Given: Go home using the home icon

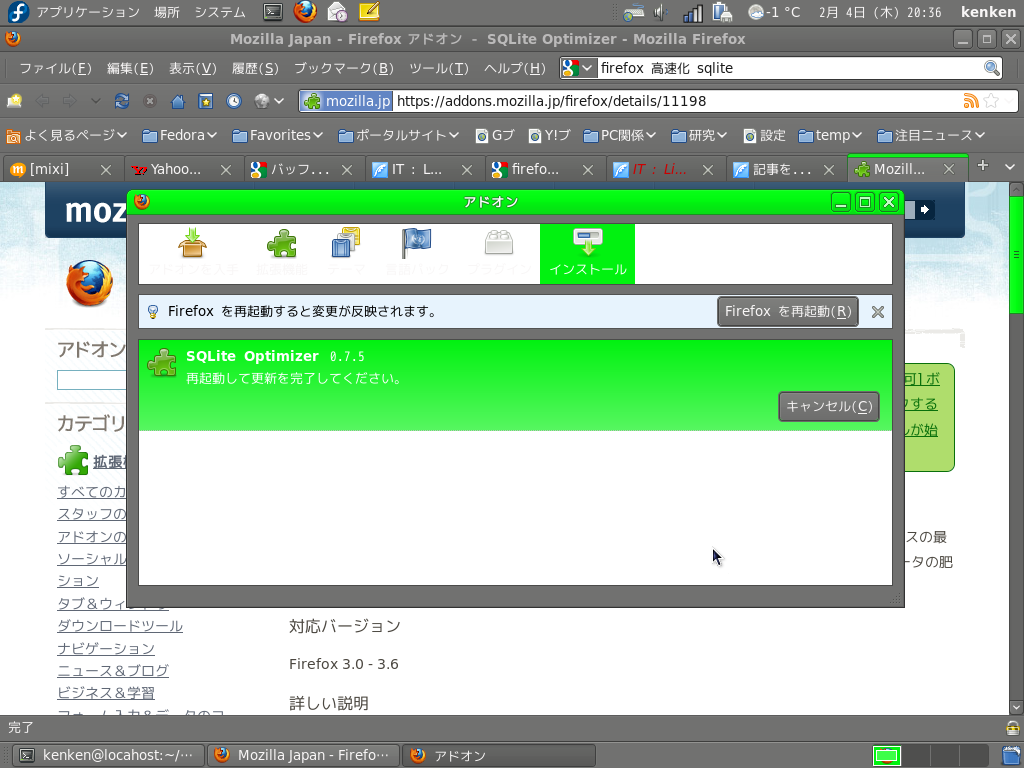Looking at the screenshot, I should [177, 100].
